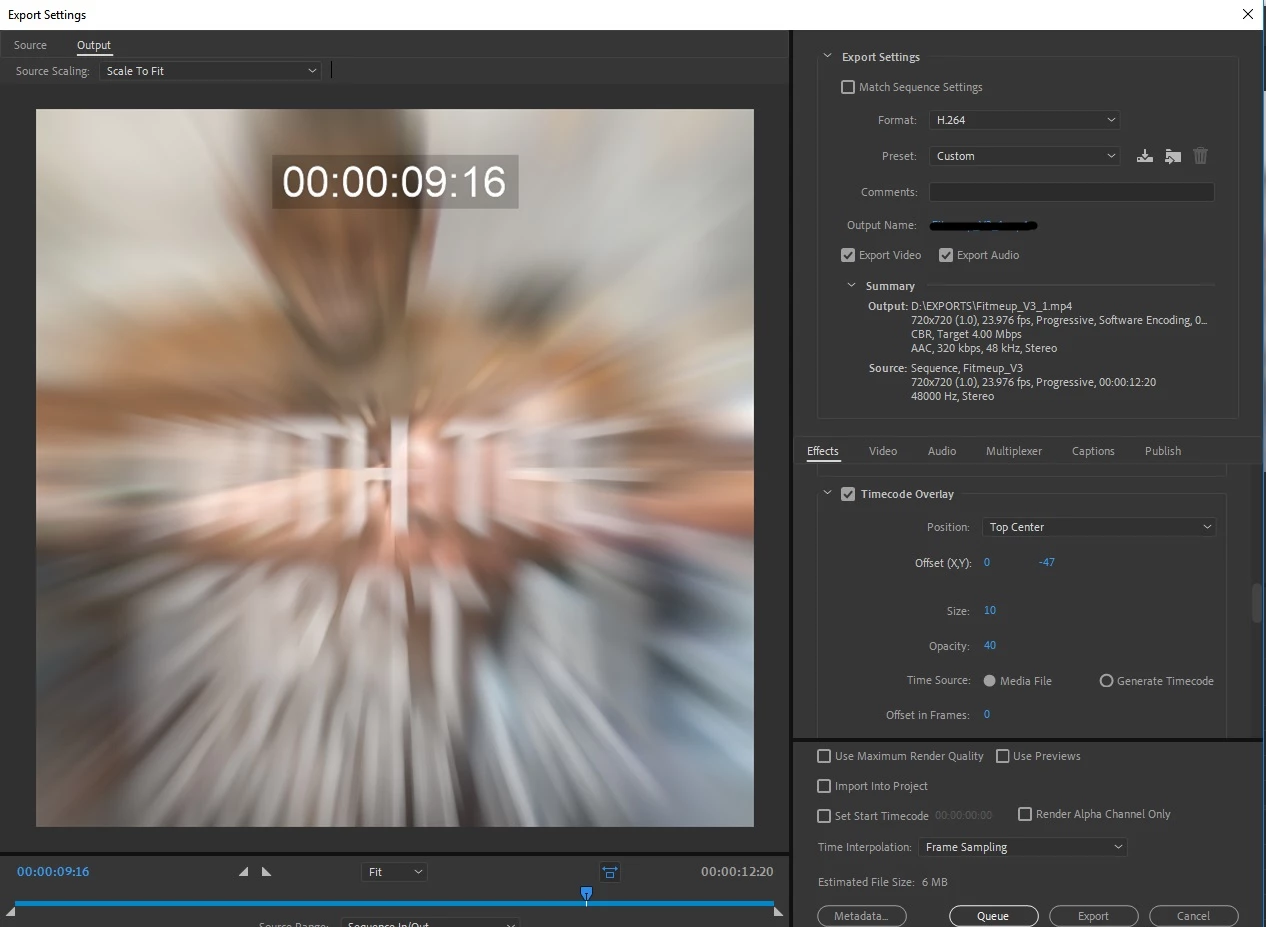Image resolution: width=1266 pixels, height=927 pixels.
Task: Enable Use Maximum Render Quality
Action: click(824, 756)
